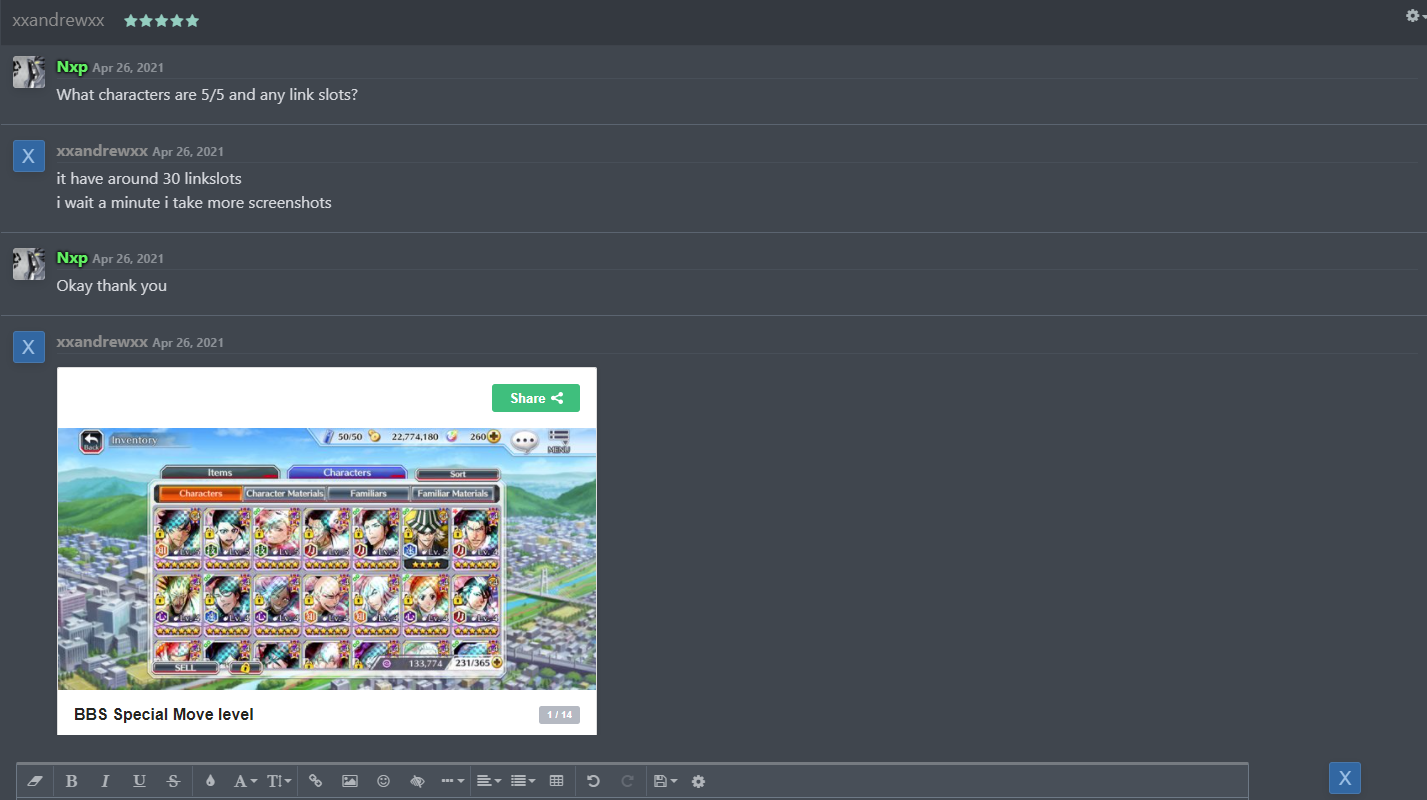This screenshot has height=800, width=1427.
Task: Open the smiley emoji picker
Action: 383,781
